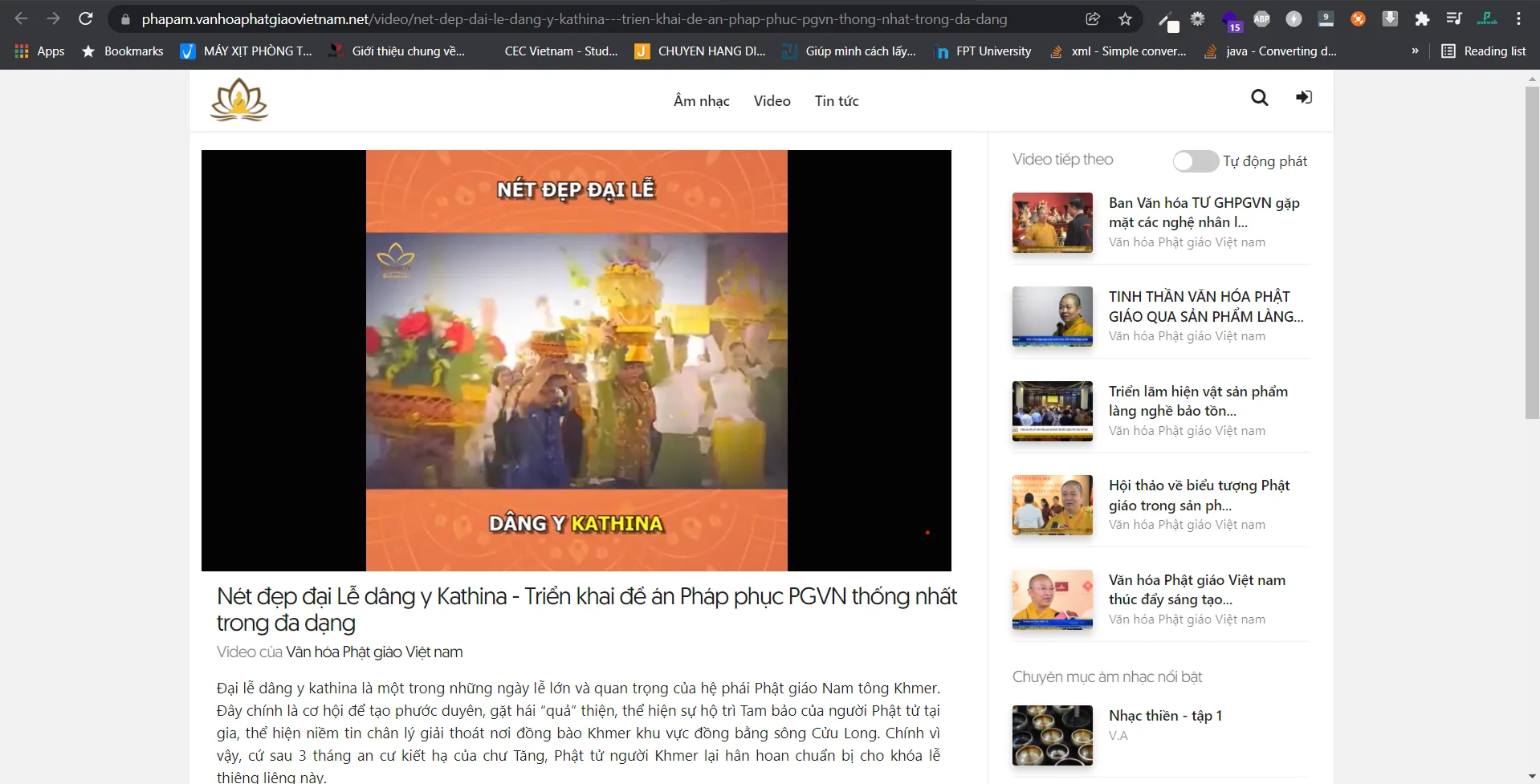Click the page vertical scrollbar thumb
1540x784 pixels.
pos(1532,252)
